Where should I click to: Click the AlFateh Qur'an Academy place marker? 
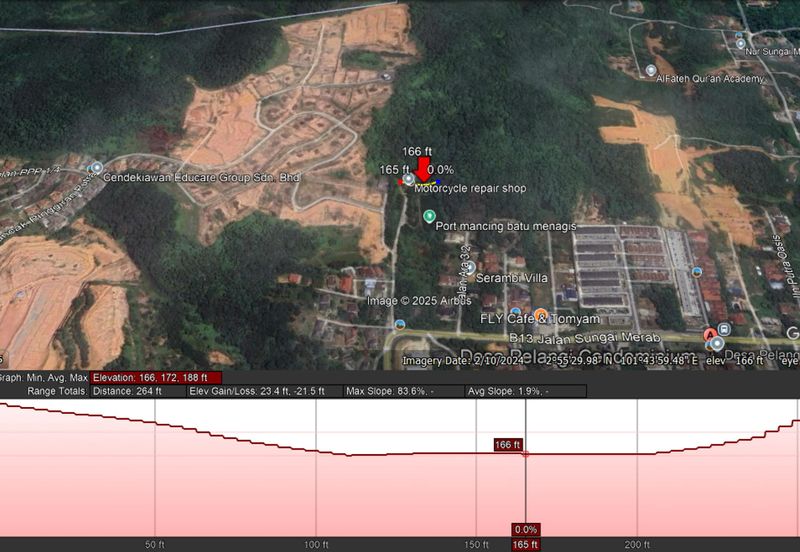(x=651, y=70)
